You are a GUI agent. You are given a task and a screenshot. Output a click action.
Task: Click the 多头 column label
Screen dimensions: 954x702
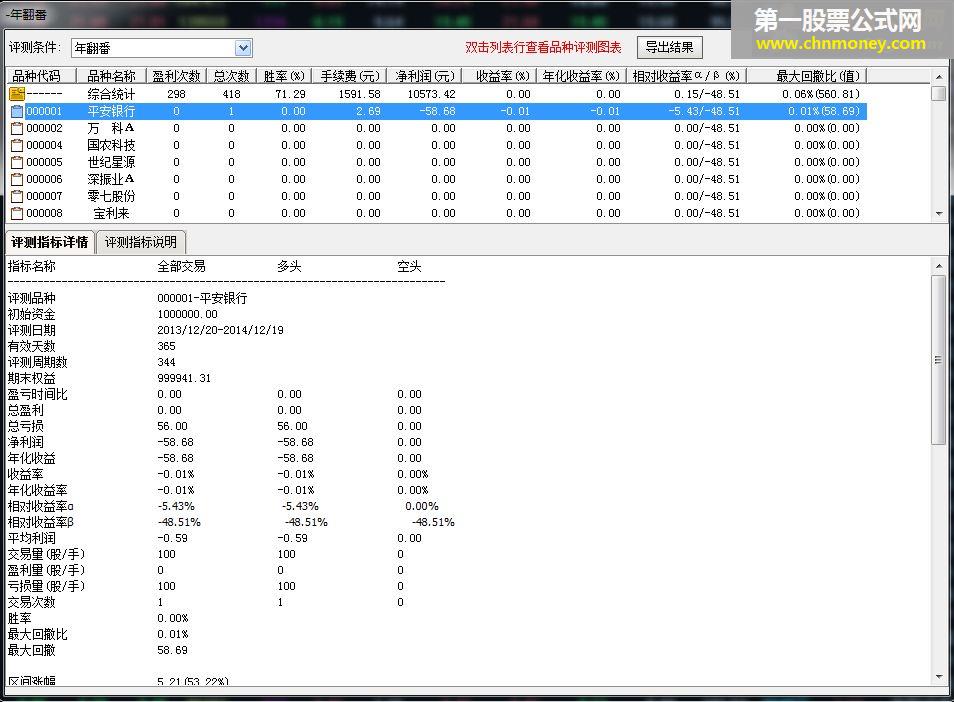pyautogui.click(x=290, y=266)
